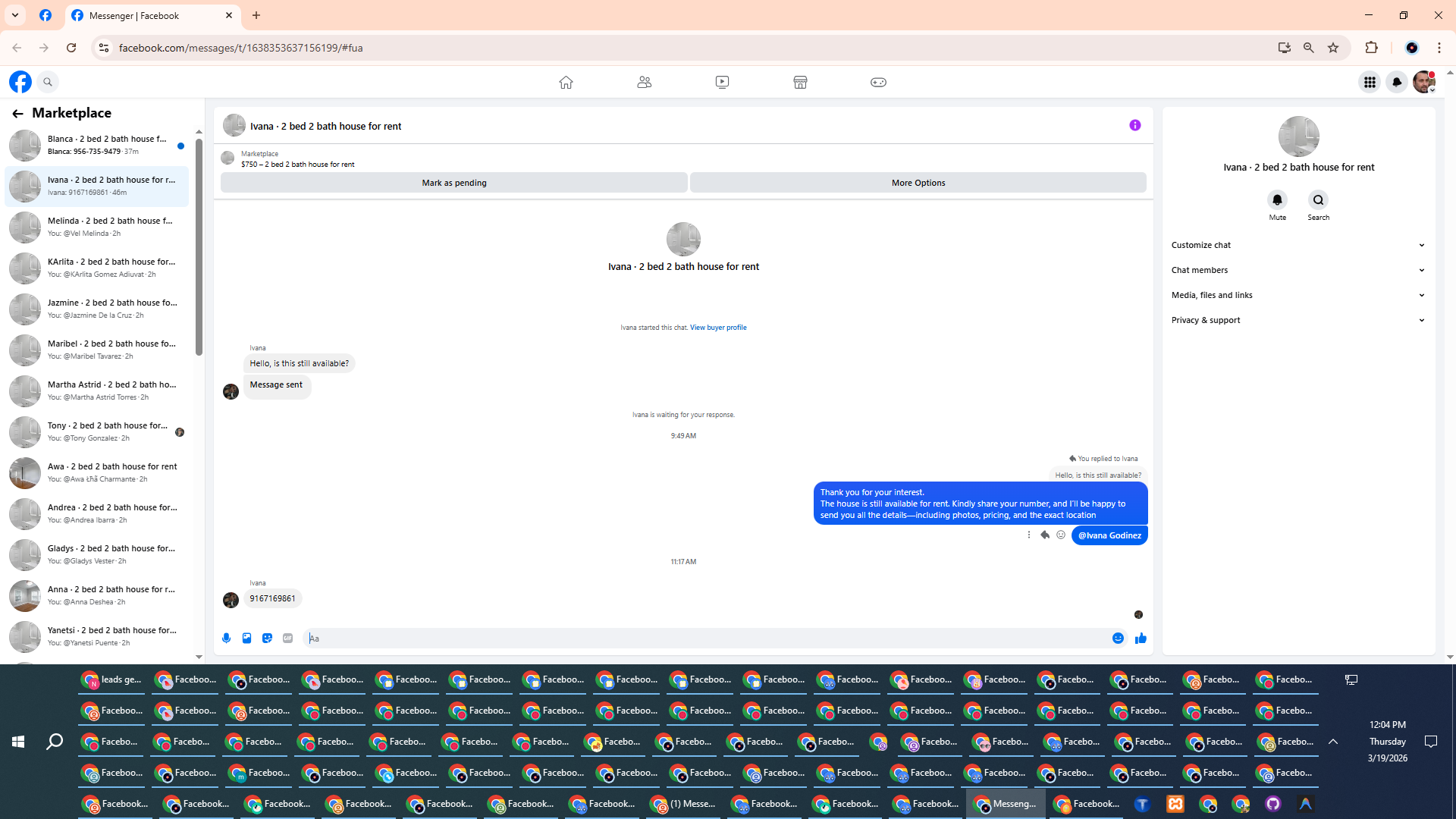Toggle the conversation information panel icon
1456x819 pixels.
(1134, 125)
